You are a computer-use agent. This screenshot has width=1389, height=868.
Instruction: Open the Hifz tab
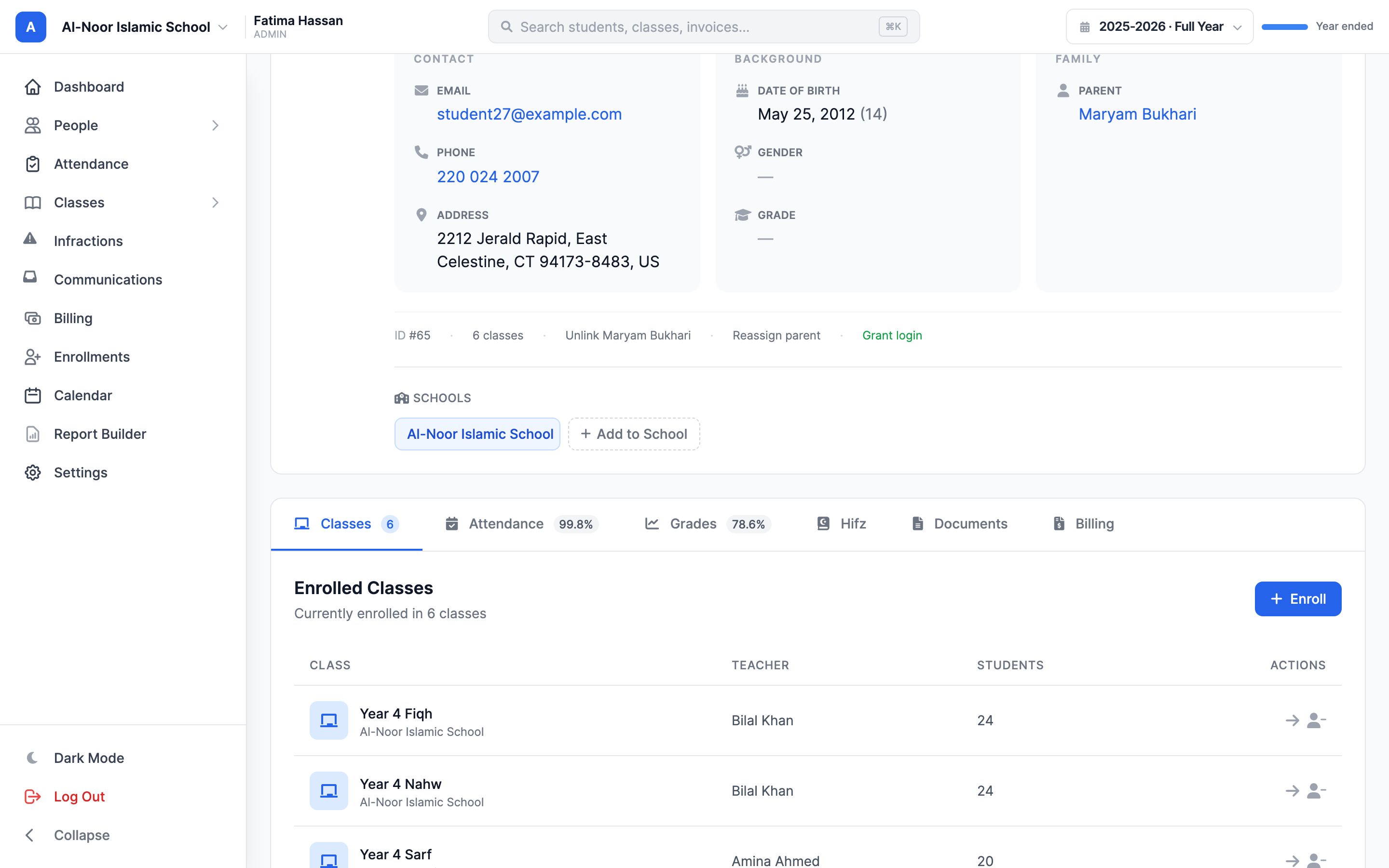[841, 524]
